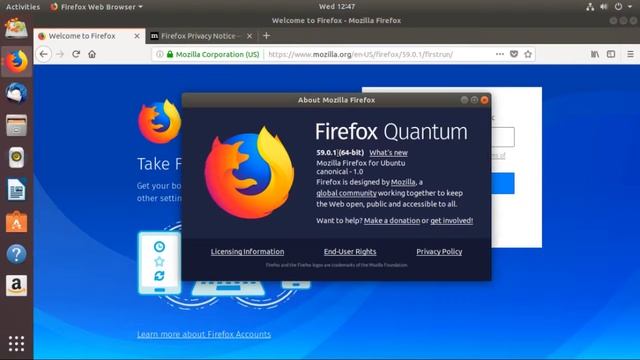Screen dimensions: 640x360
Task: Click the What's new link
Action: [x=388, y=153]
